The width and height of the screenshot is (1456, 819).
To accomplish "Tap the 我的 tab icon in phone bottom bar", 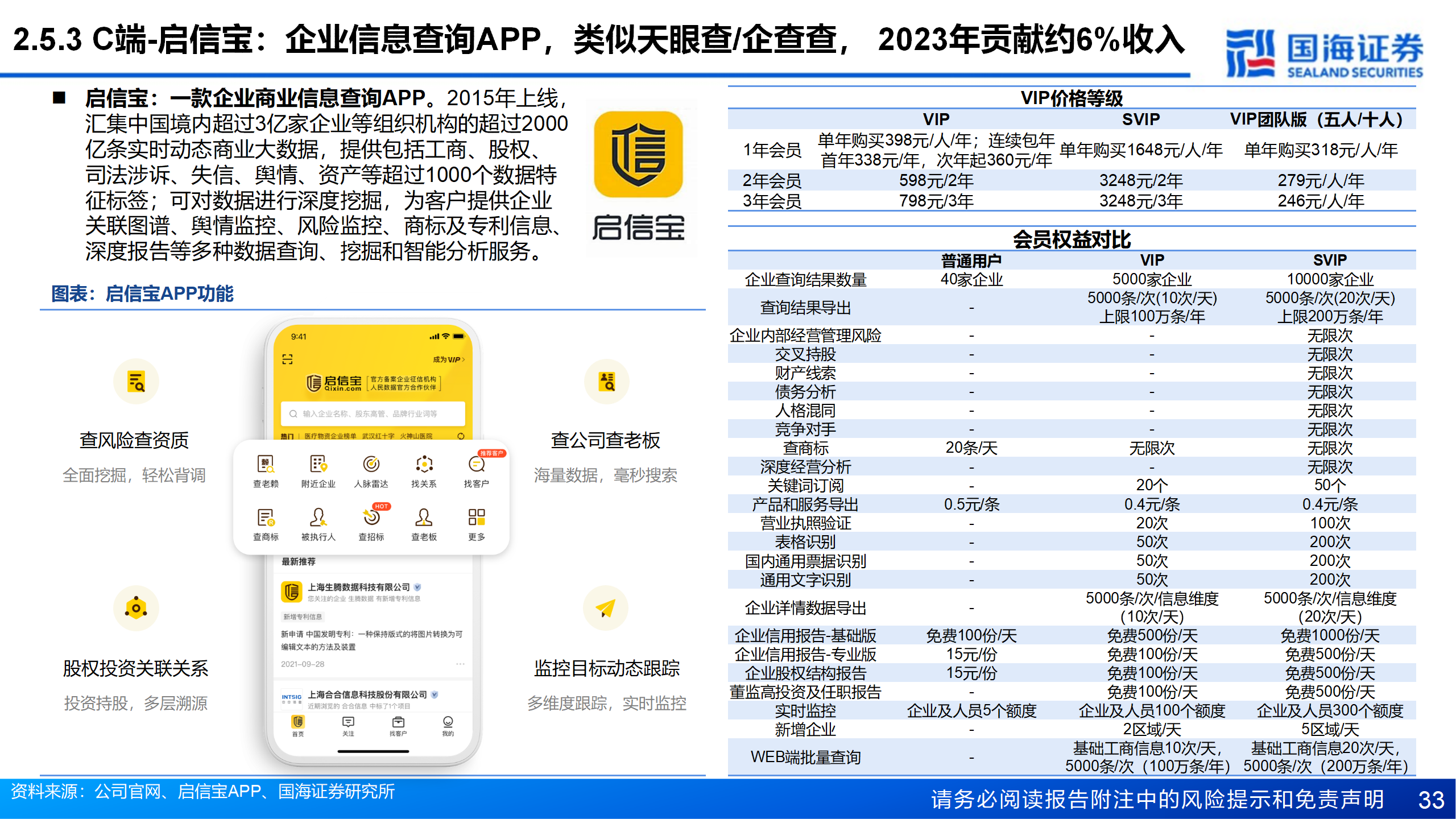I will pyautogui.click(x=448, y=722).
